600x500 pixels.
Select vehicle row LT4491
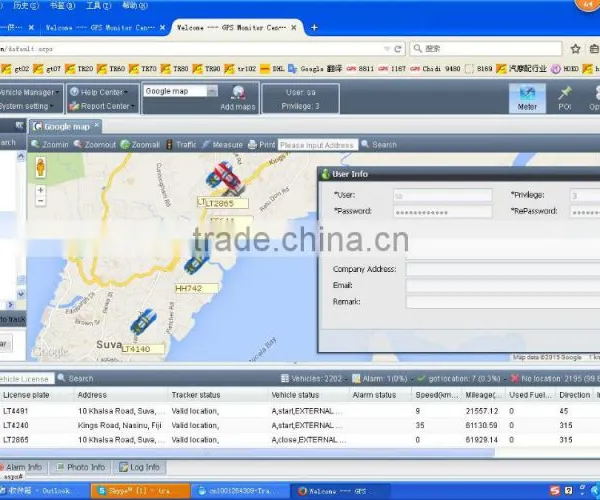(x=300, y=411)
